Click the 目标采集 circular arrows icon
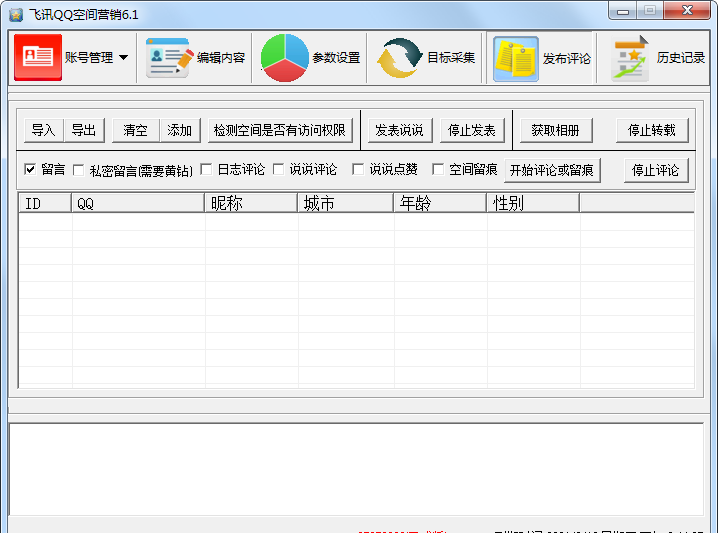718x556 pixels. coord(399,58)
